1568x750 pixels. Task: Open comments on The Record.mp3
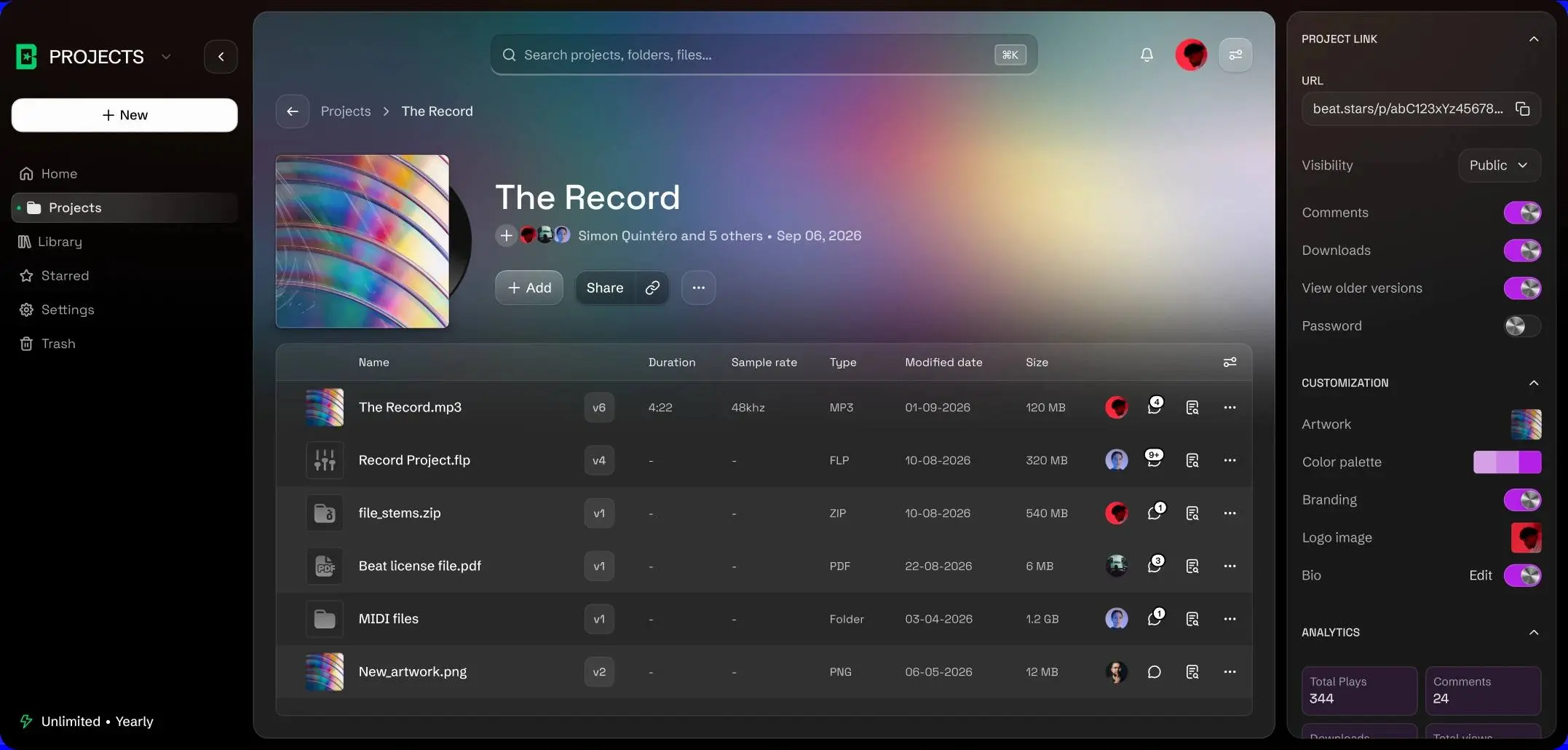coord(1155,406)
